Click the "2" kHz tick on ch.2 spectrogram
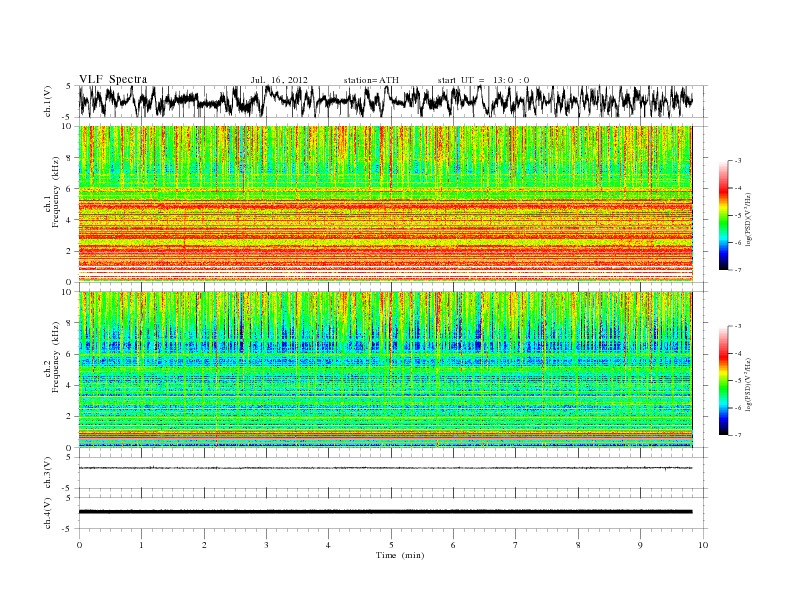 (x=69, y=417)
